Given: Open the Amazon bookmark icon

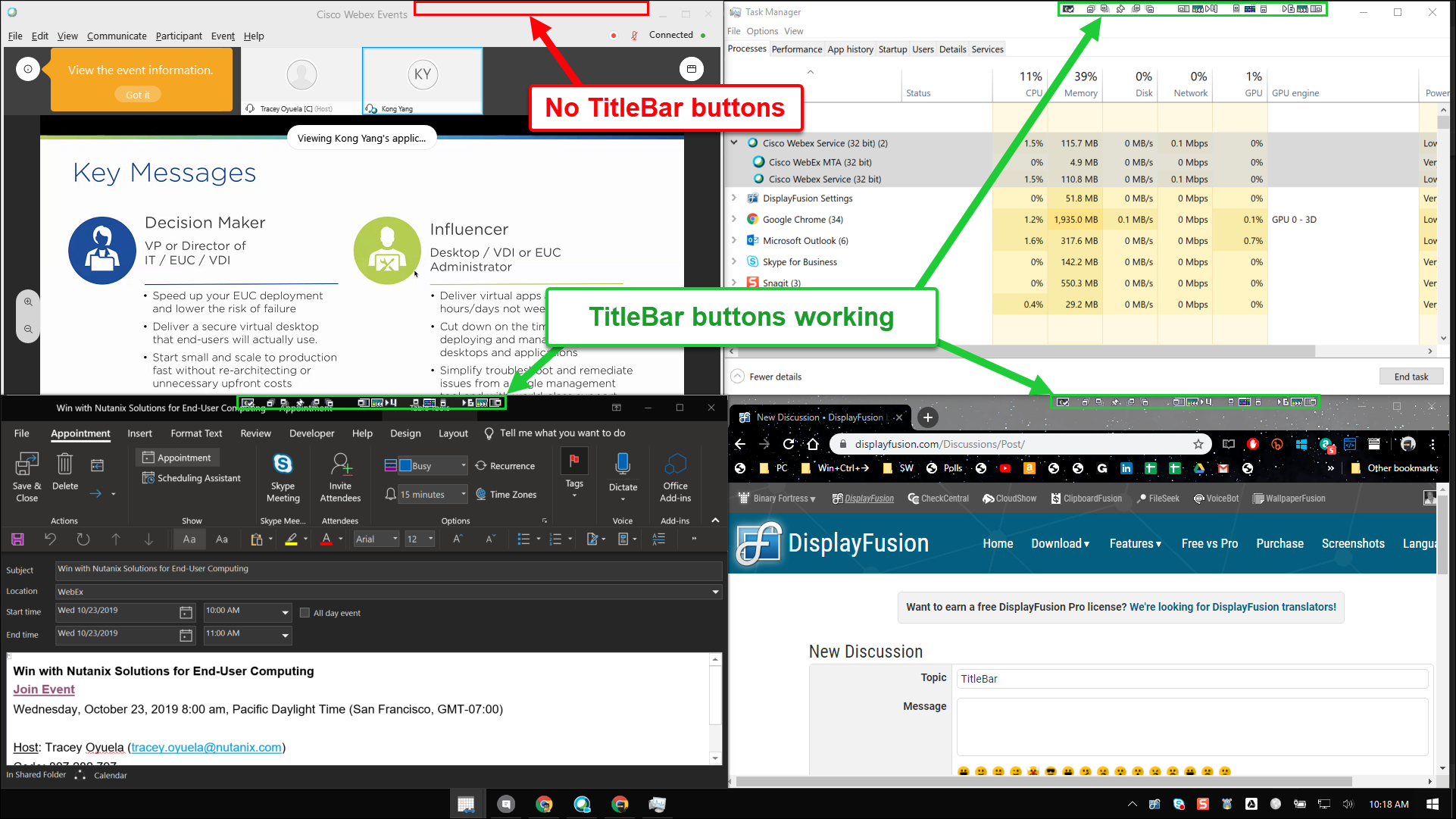Looking at the screenshot, I should (1030, 468).
